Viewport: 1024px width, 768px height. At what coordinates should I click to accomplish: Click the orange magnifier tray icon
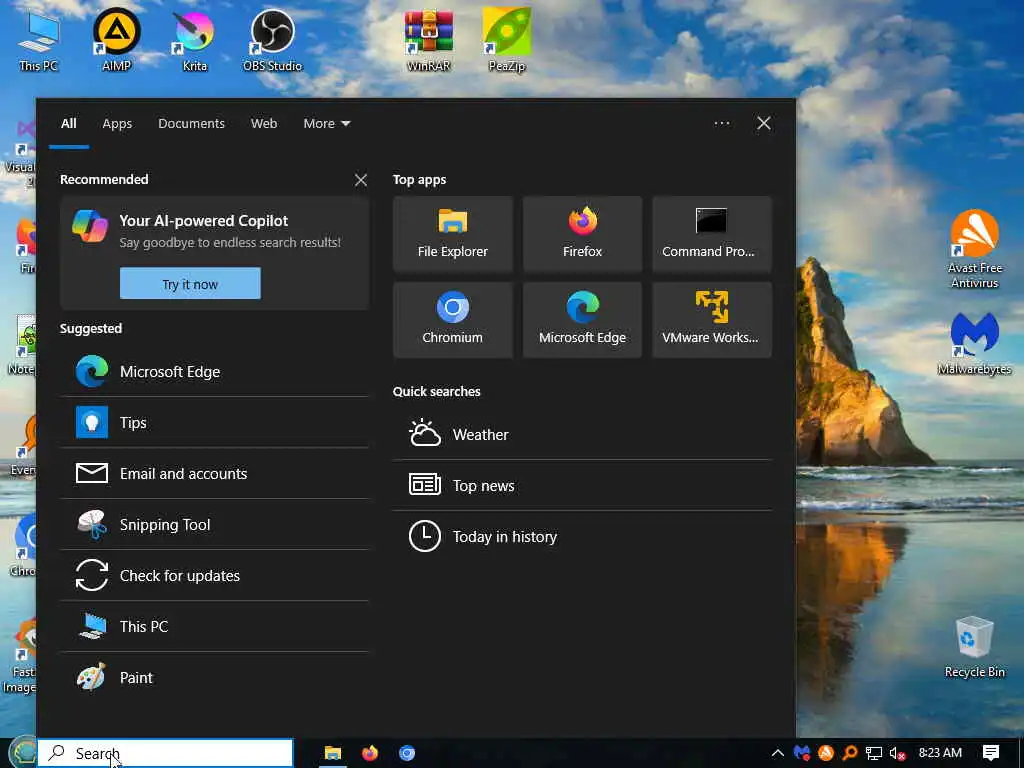[x=850, y=753]
